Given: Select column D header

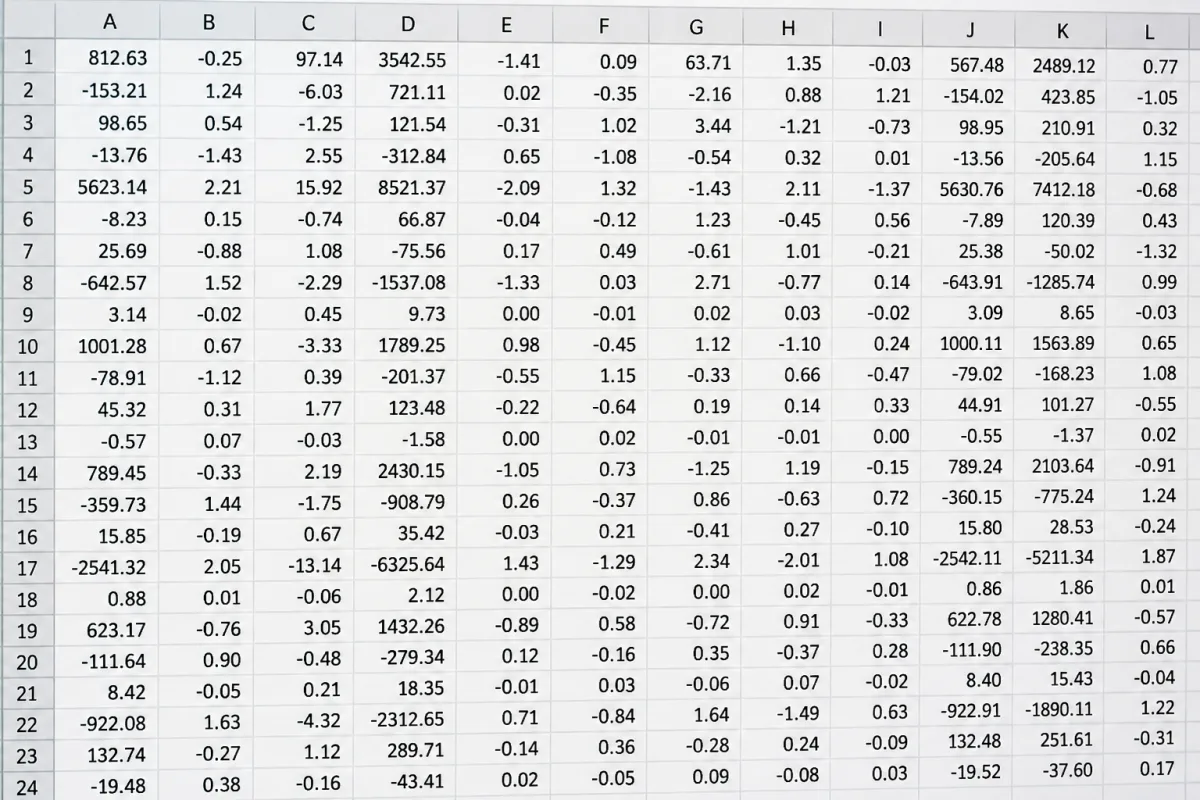Looking at the screenshot, I should coord(406,25).
